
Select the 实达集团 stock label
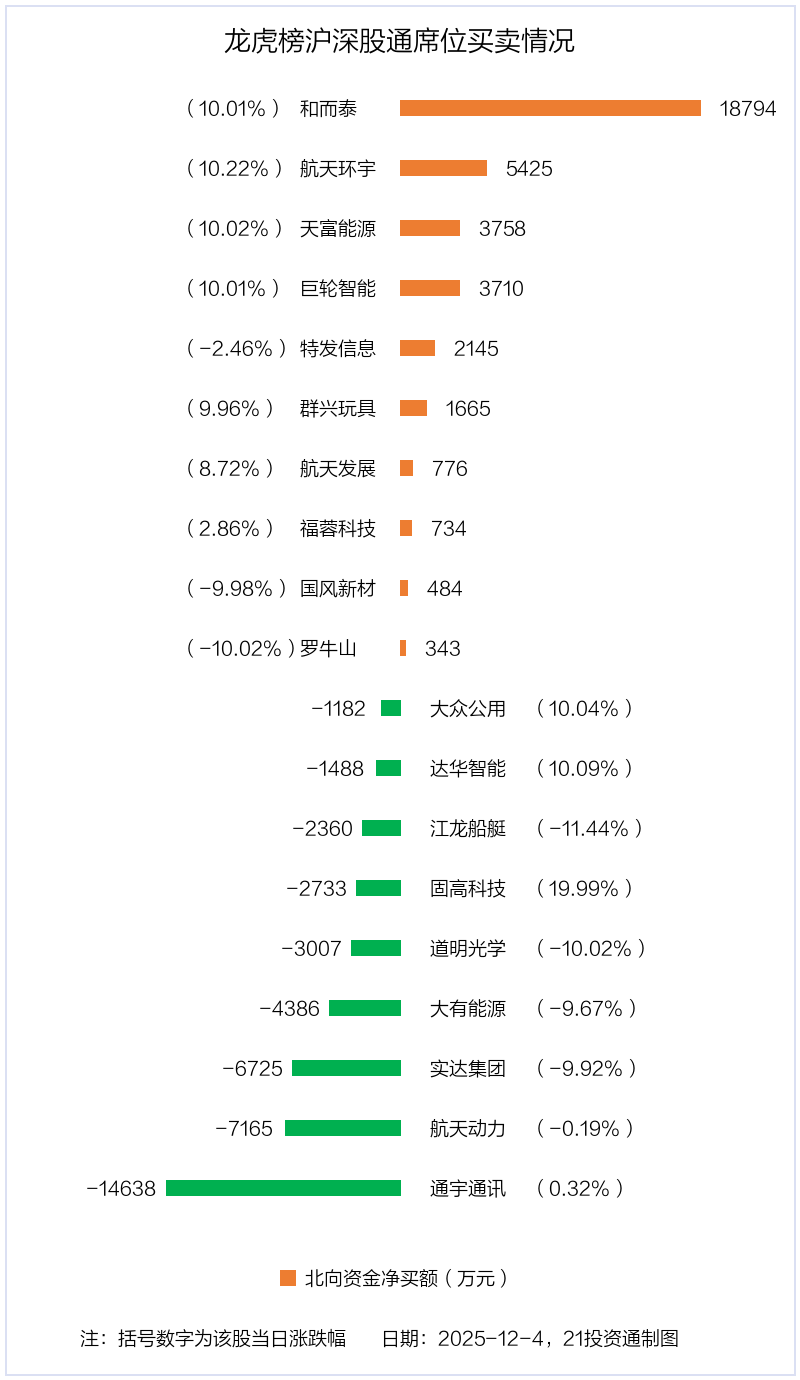click(468, 1068)
